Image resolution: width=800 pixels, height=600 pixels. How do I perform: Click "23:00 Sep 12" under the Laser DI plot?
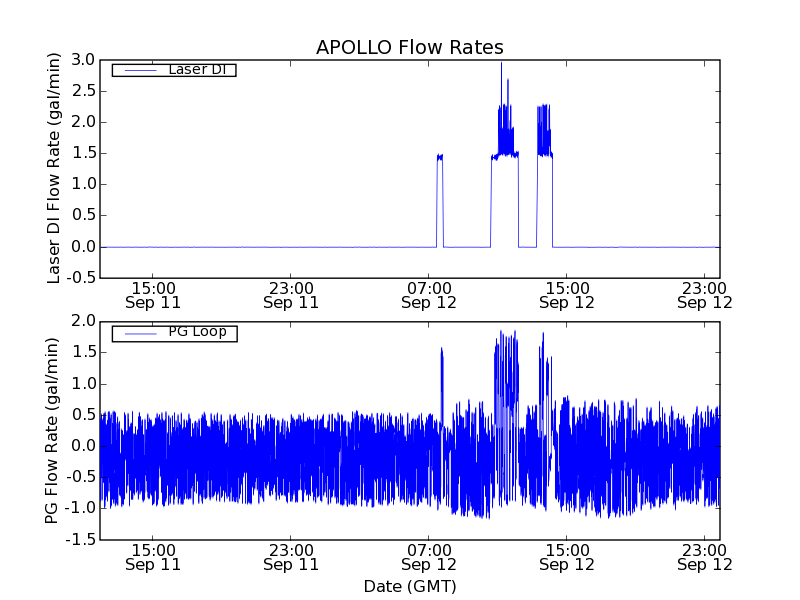click(705, 295)
